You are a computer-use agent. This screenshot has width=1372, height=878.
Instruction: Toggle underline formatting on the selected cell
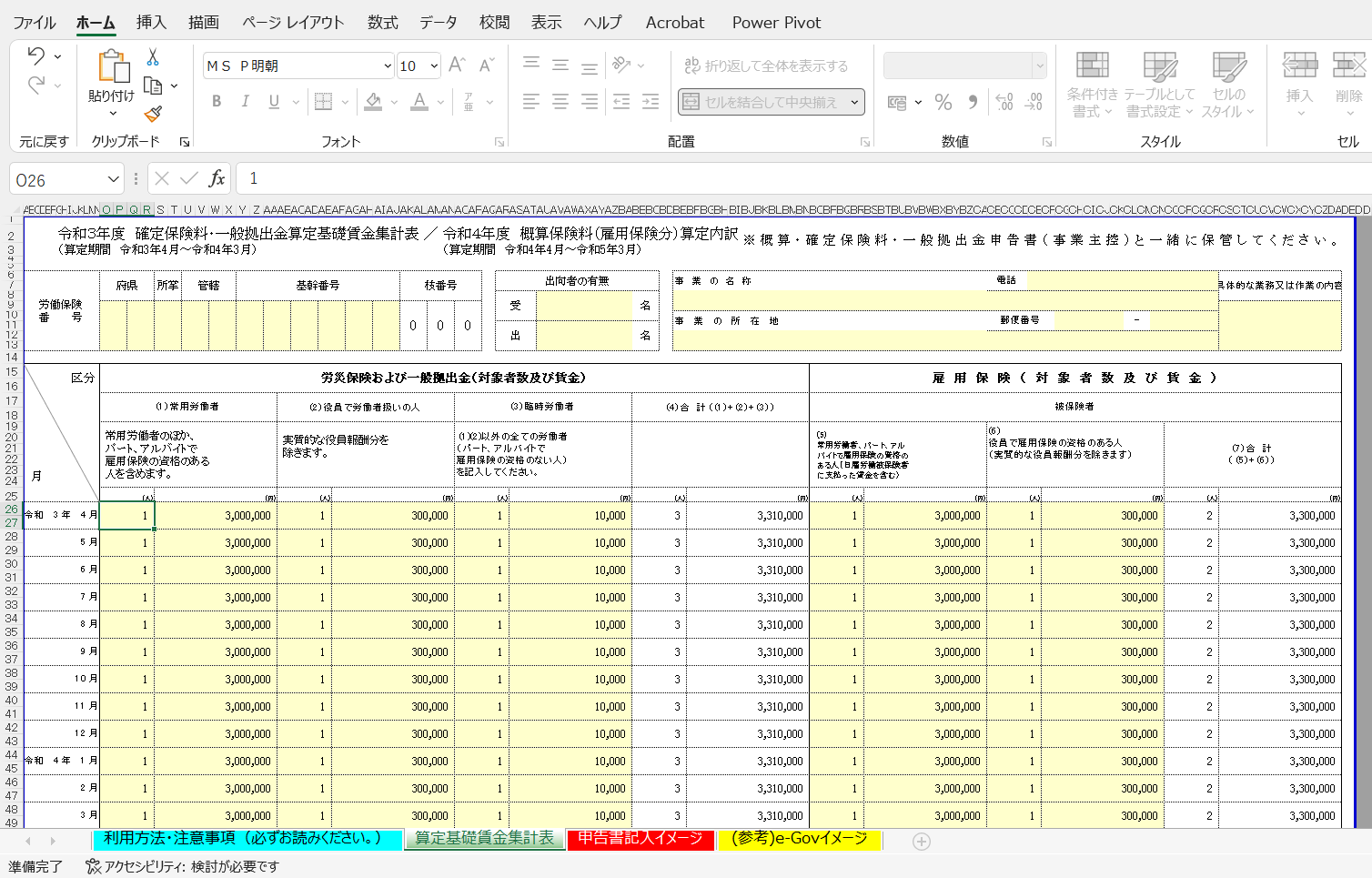(x=272, y=101)
